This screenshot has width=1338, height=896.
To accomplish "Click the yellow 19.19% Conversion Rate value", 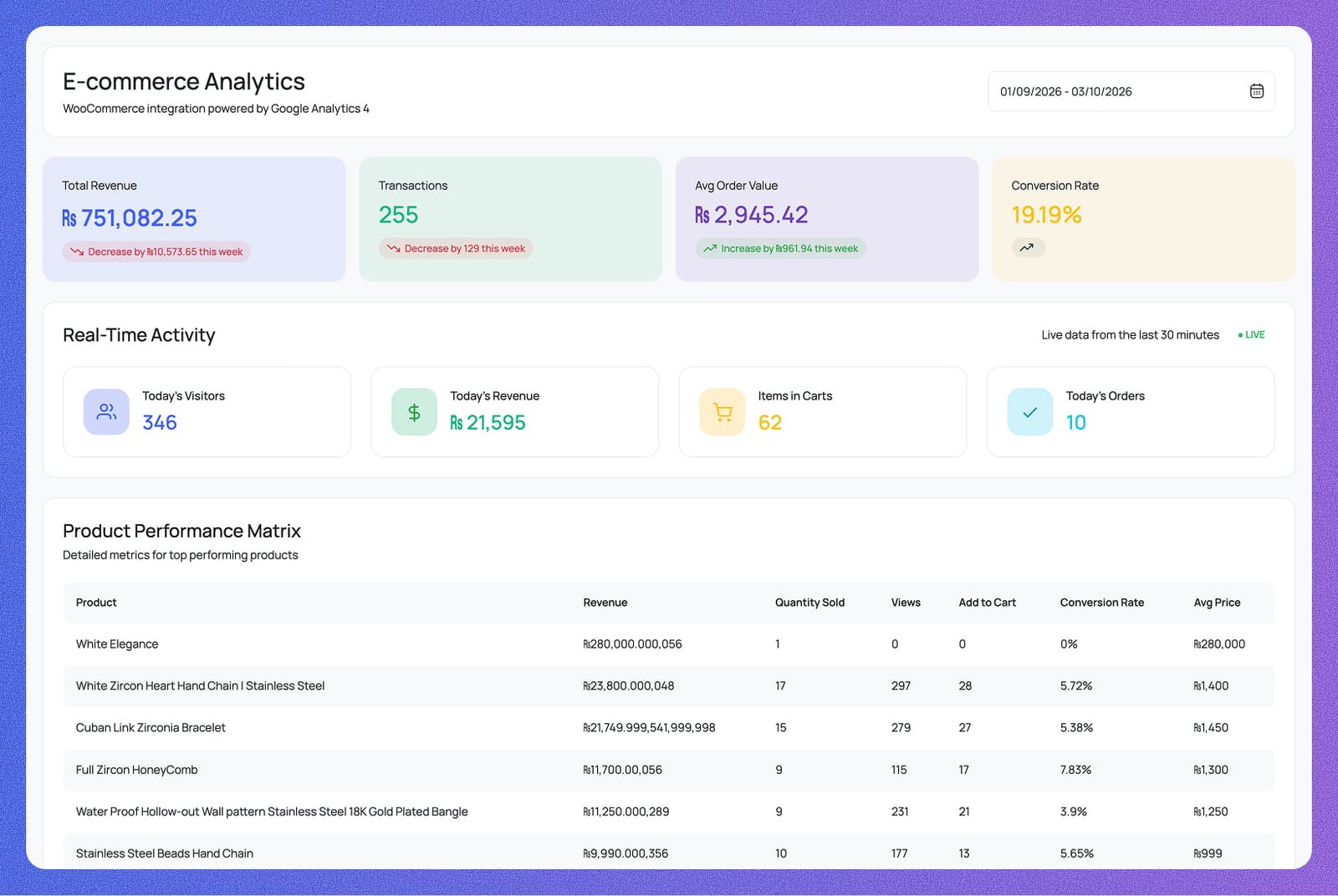I will click(1046, 215).
